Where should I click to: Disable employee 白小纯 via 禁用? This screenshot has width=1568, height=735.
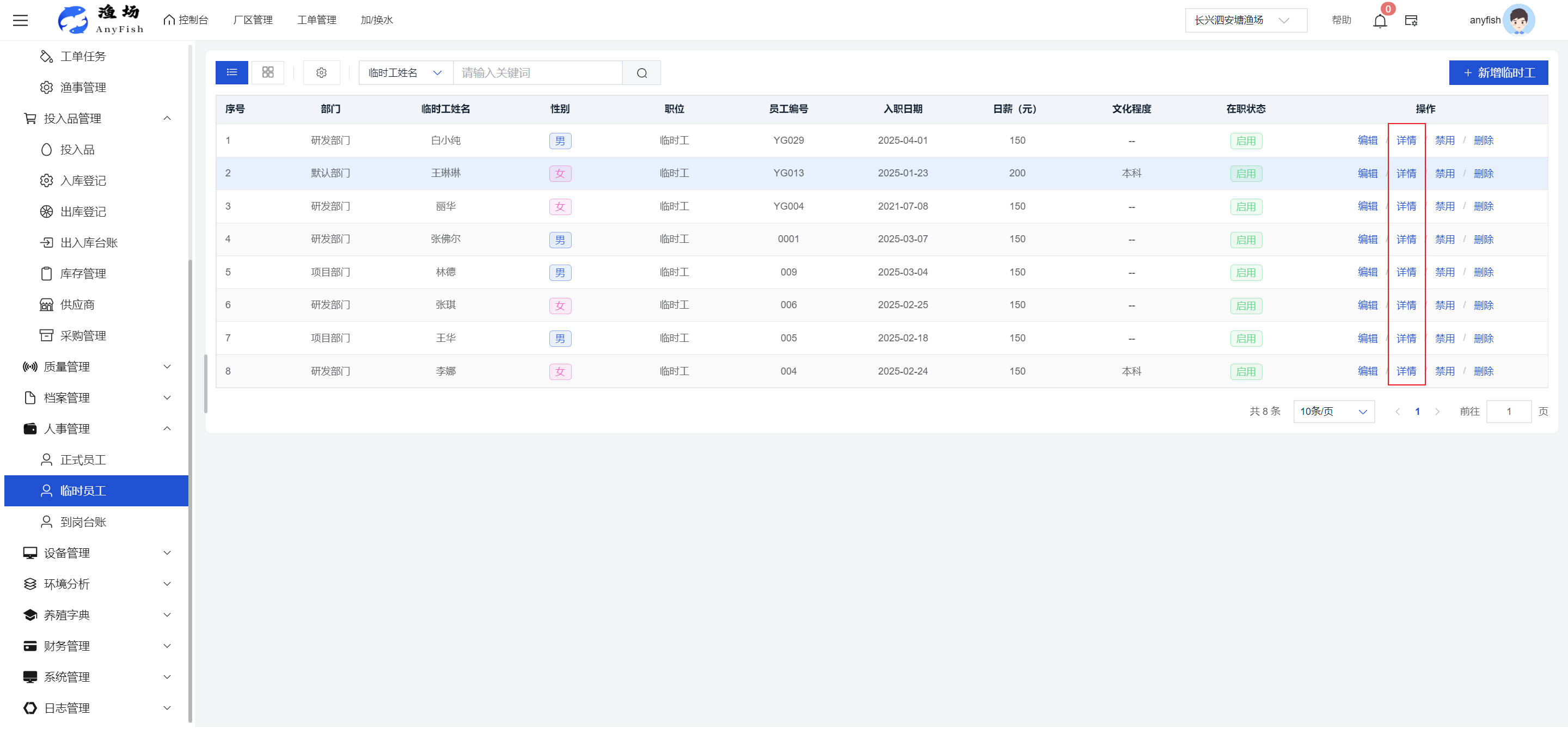(1444, 140)
